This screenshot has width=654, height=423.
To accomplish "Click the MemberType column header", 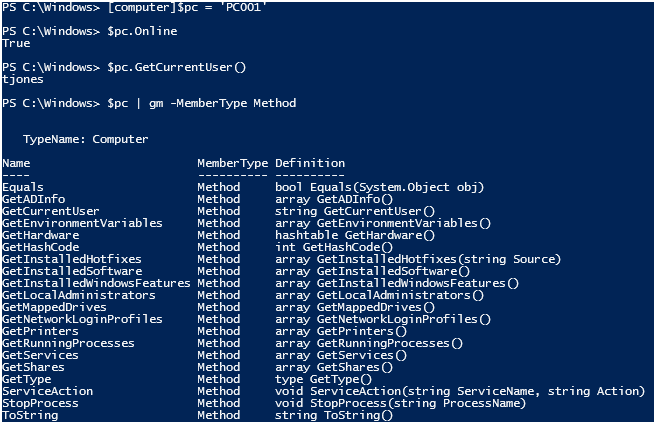I will point(232,163).
